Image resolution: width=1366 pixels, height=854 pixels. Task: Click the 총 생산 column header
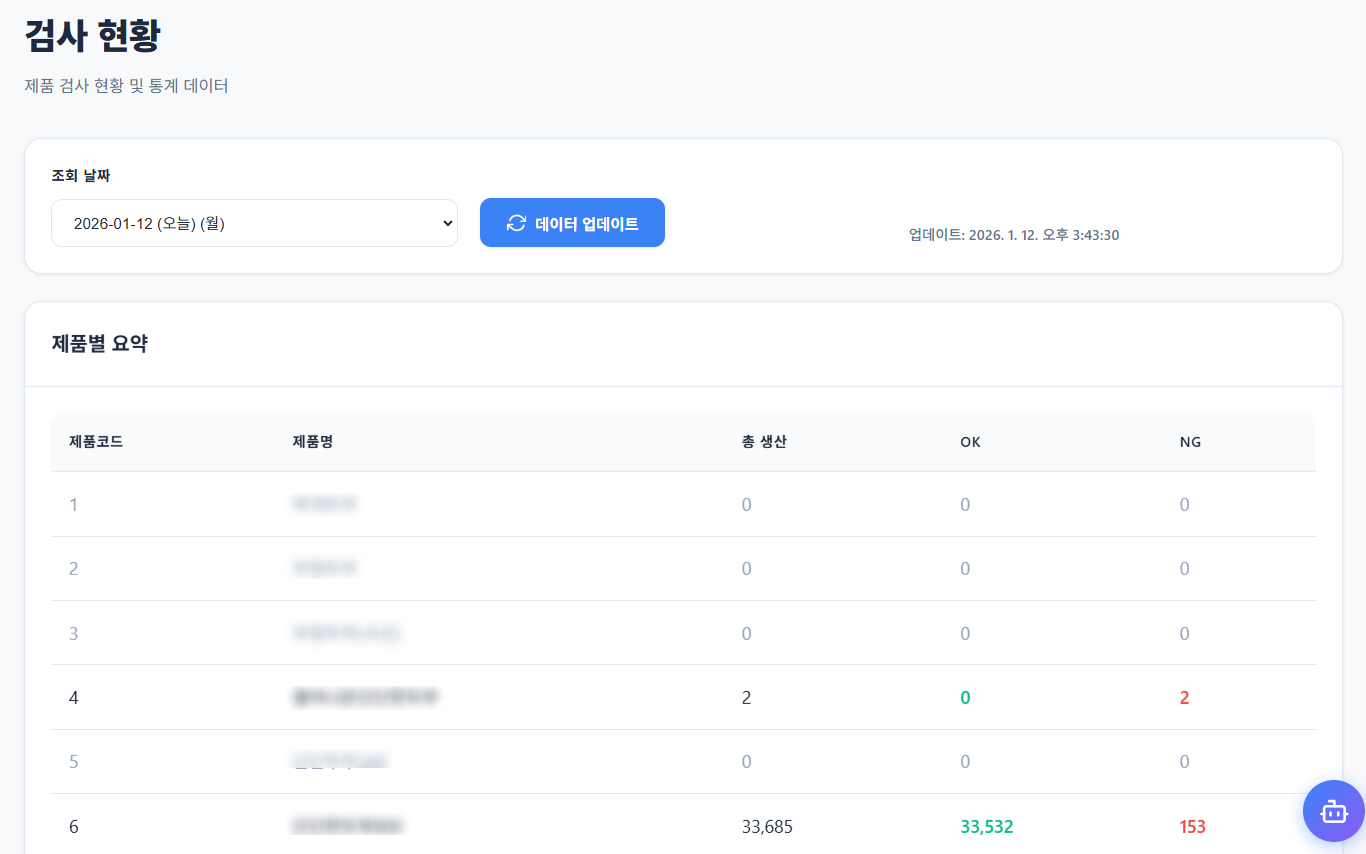[x=764, y=442]
